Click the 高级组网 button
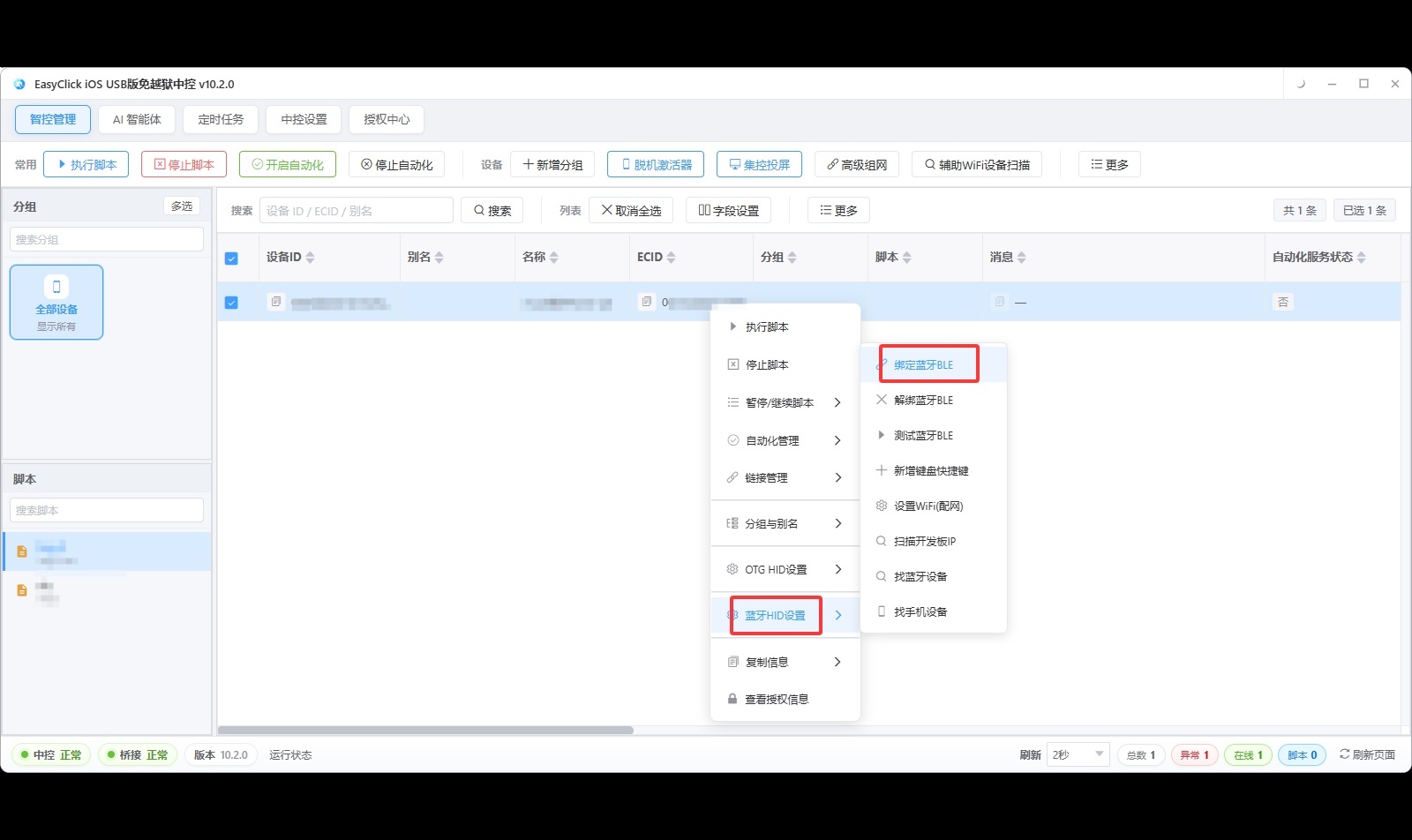Screen dimensions: 1412x840 coord(857,164)
